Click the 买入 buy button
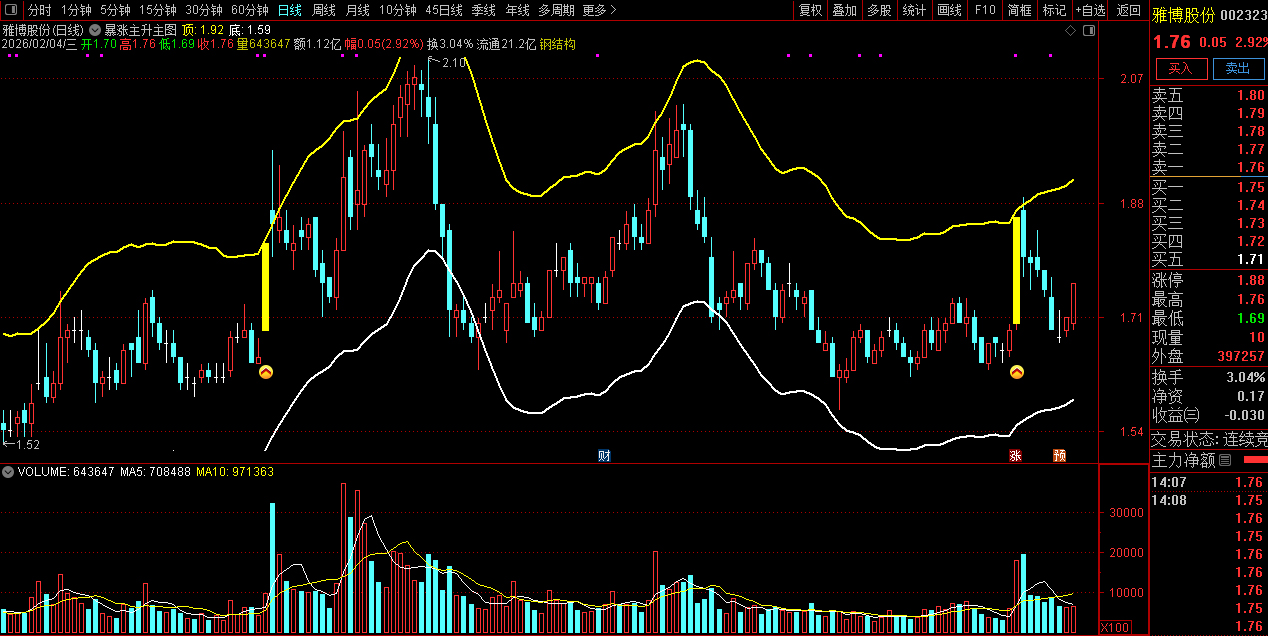1268x636 pixels. 1181,68
